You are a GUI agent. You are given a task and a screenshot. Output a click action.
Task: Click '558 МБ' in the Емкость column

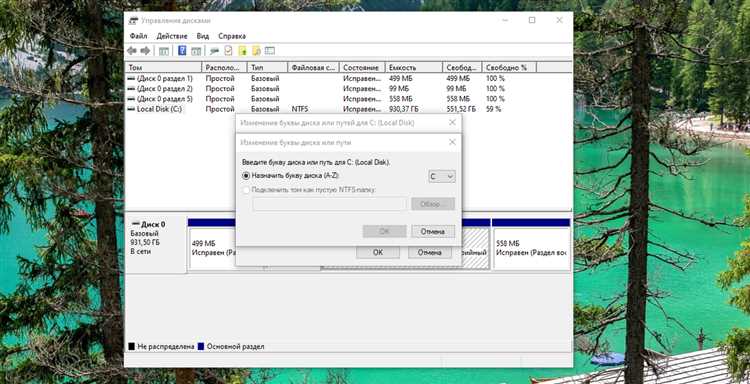click(x=401, y=99)
